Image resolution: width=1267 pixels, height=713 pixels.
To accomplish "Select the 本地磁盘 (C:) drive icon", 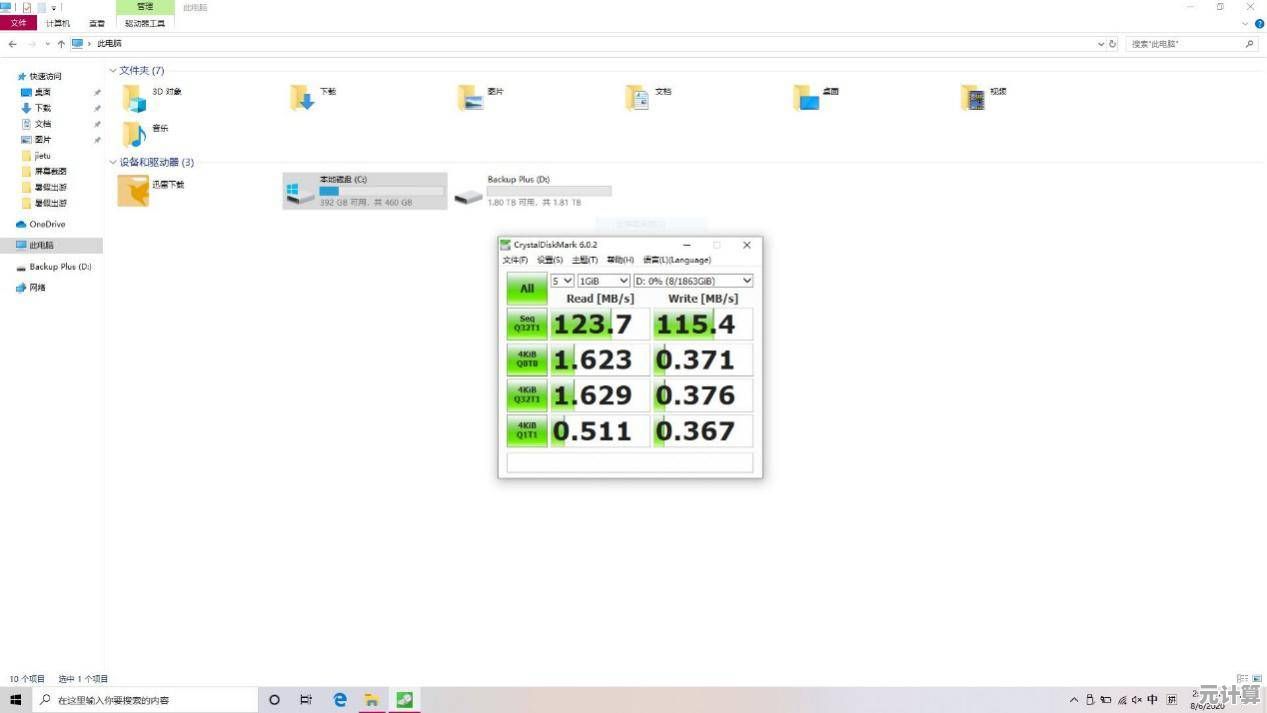I will point(298,191).
